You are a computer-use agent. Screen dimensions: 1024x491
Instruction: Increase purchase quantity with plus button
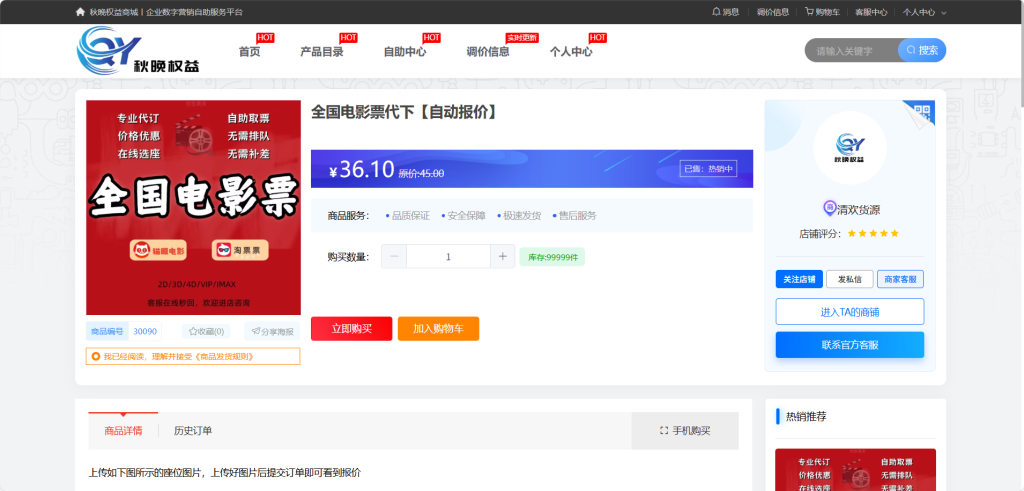click(x=503, y=257)
